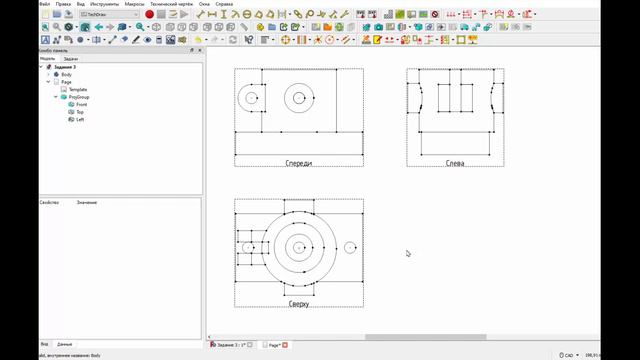Image resolution: width=640 pixels, height=360 pixels.
Task: Click the create part yellow icon
Action: 260,27
